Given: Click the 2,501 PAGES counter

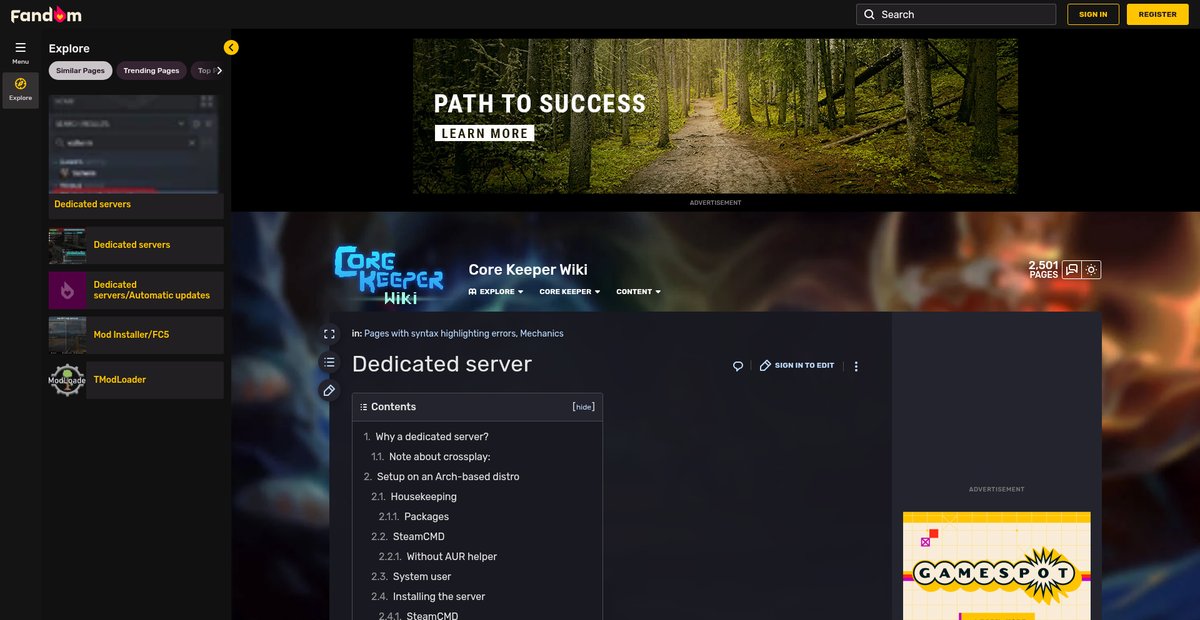Looking at the screenshot, I should (1043, 269).
